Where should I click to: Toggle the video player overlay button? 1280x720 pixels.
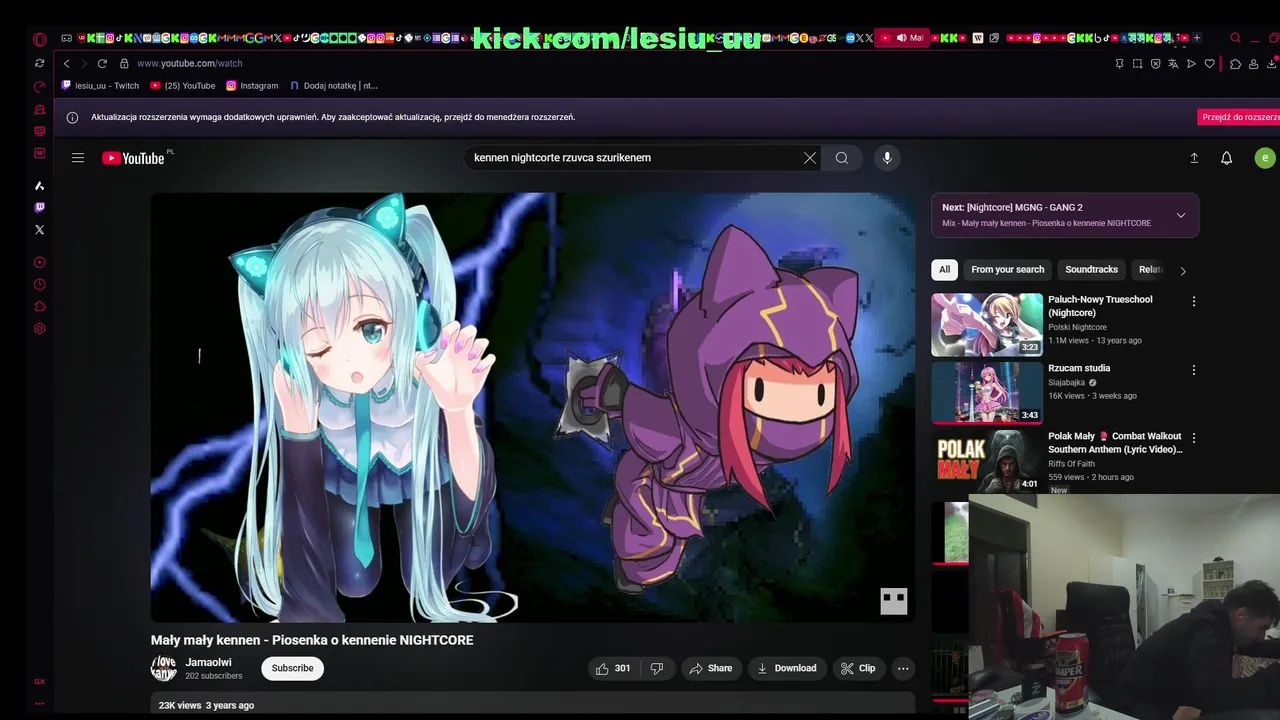pos(893,601)
